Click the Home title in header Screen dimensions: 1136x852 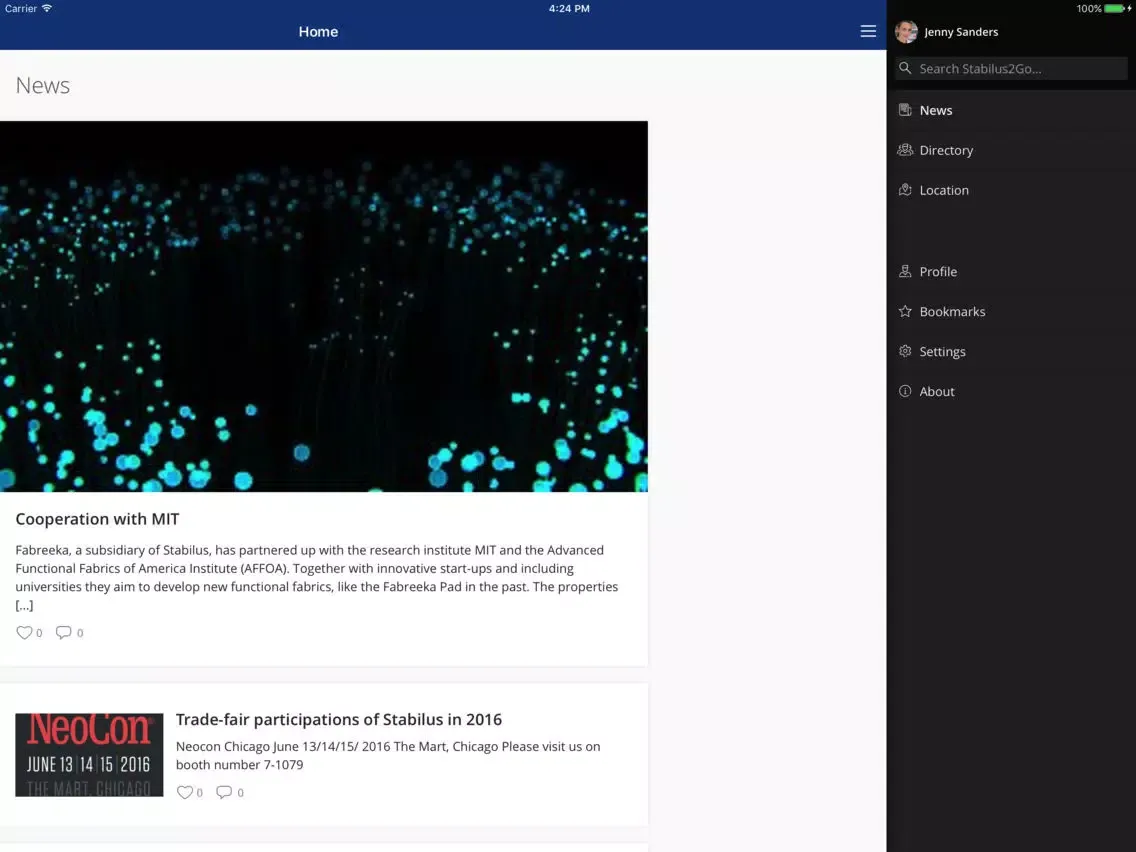(318, 32)
